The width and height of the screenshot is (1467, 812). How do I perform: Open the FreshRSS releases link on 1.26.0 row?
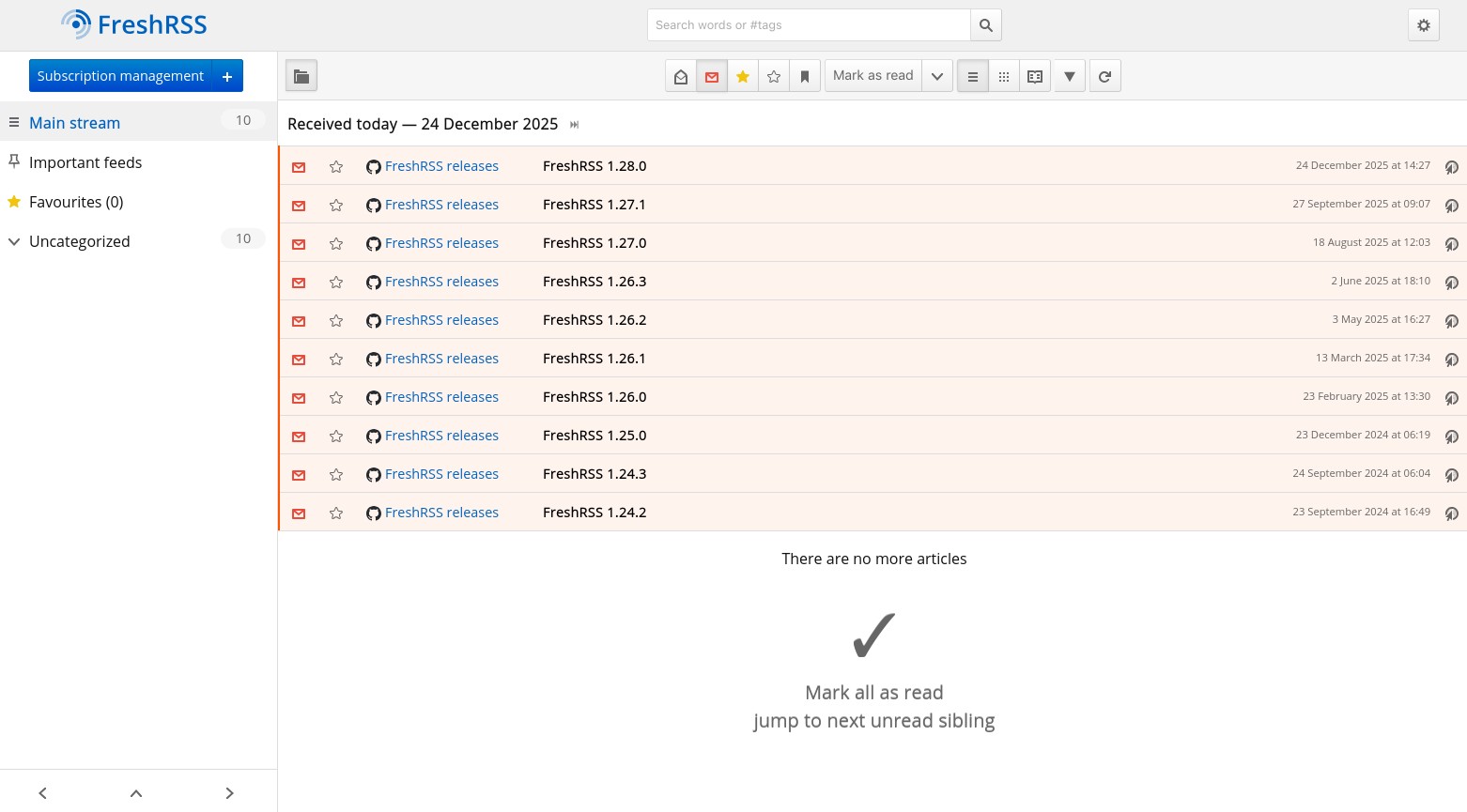[441, 397]
